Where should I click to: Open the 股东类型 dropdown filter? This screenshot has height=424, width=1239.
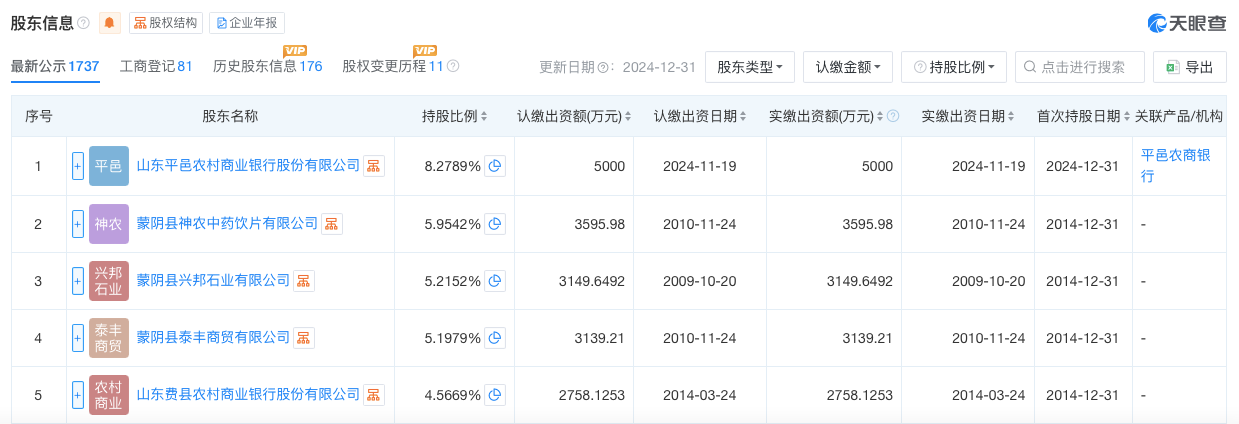pyautogui.click(x=750, y=67)
